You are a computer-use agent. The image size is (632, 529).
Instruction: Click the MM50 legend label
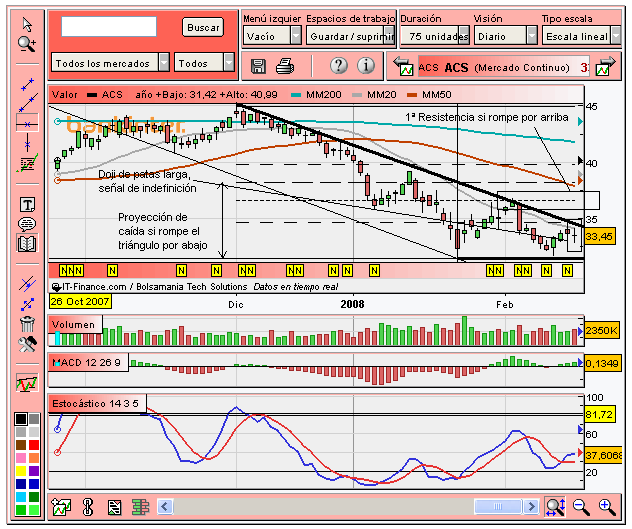click(x=437, y=95)
